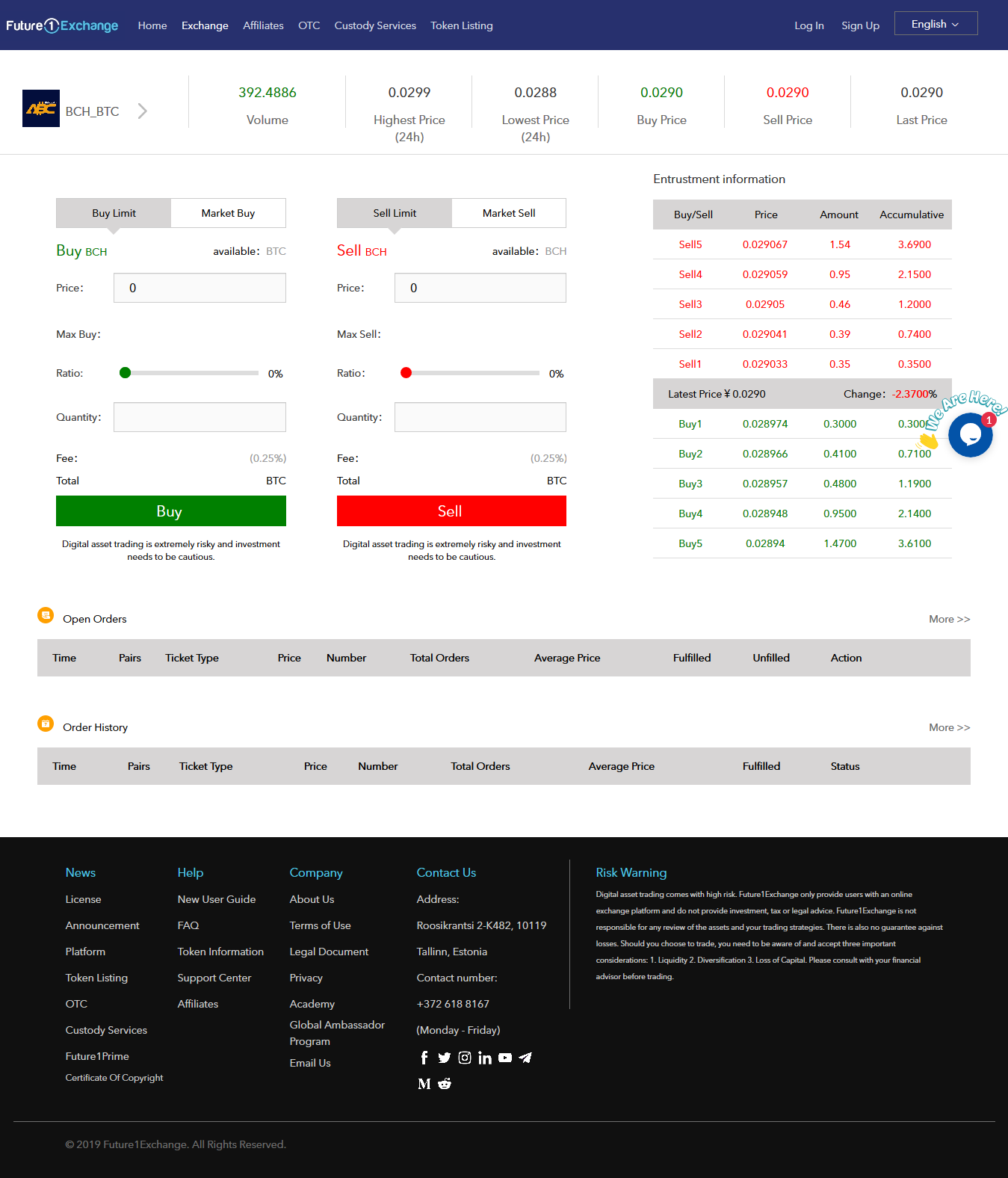Viewport: 1008px width, 1178px height.
Task: Expand the BCH_BTC pair selector arrow
Action: coord(142,111)
